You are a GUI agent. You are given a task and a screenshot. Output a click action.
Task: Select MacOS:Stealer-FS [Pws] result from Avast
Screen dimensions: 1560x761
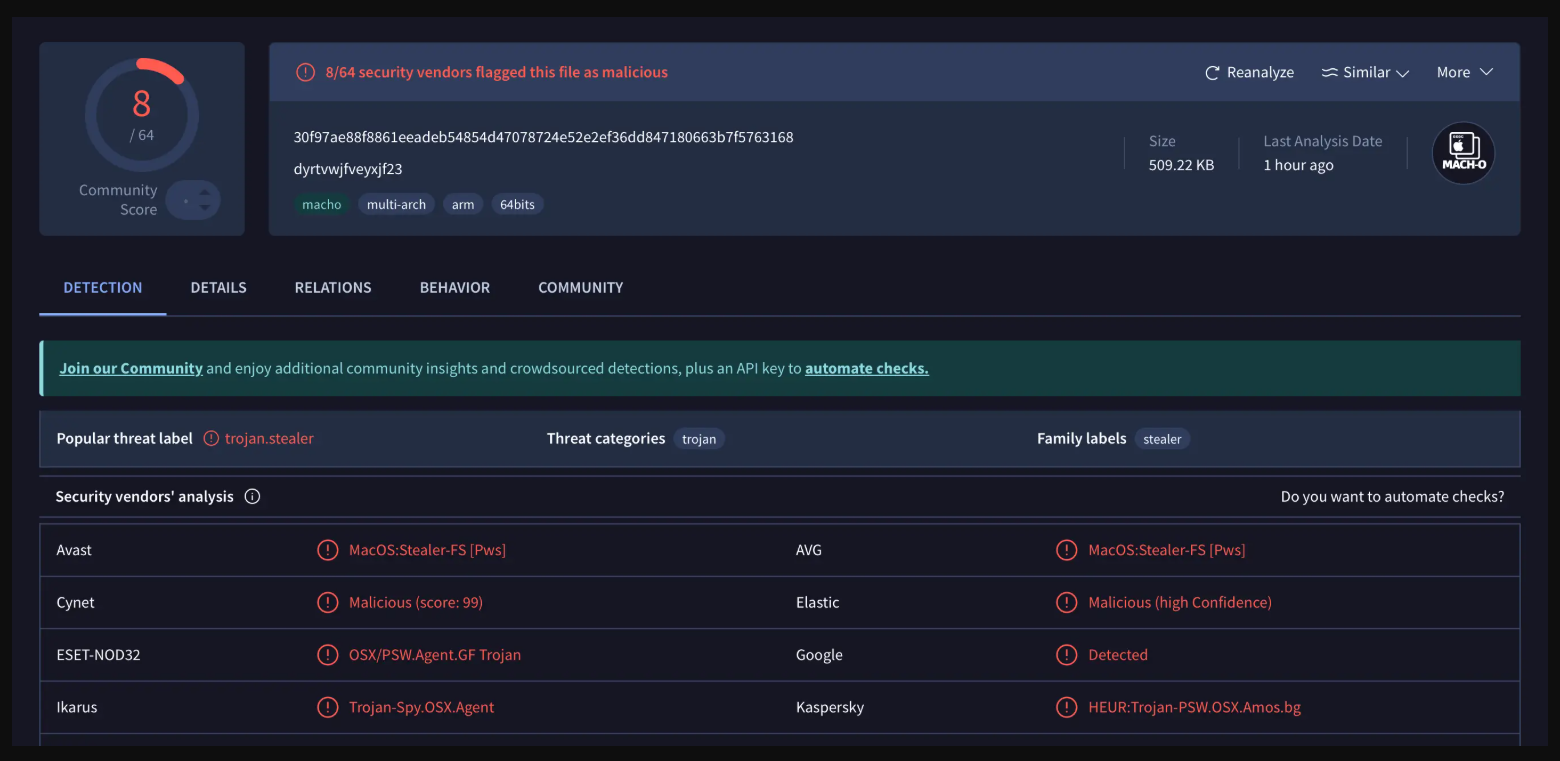click(x=427, y=549)
